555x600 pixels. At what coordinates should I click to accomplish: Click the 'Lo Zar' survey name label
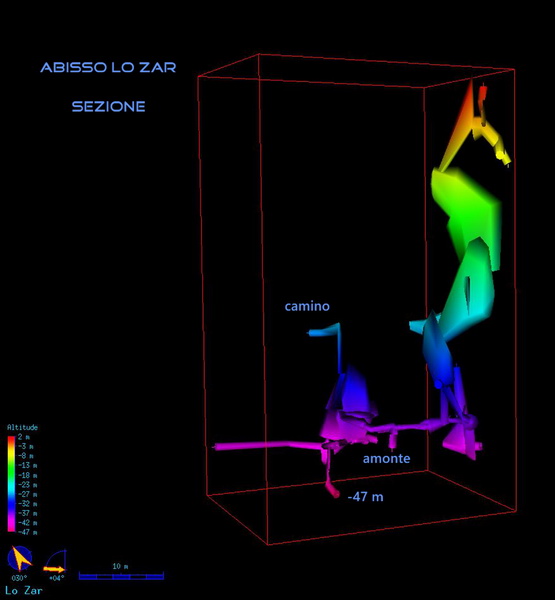24,590
